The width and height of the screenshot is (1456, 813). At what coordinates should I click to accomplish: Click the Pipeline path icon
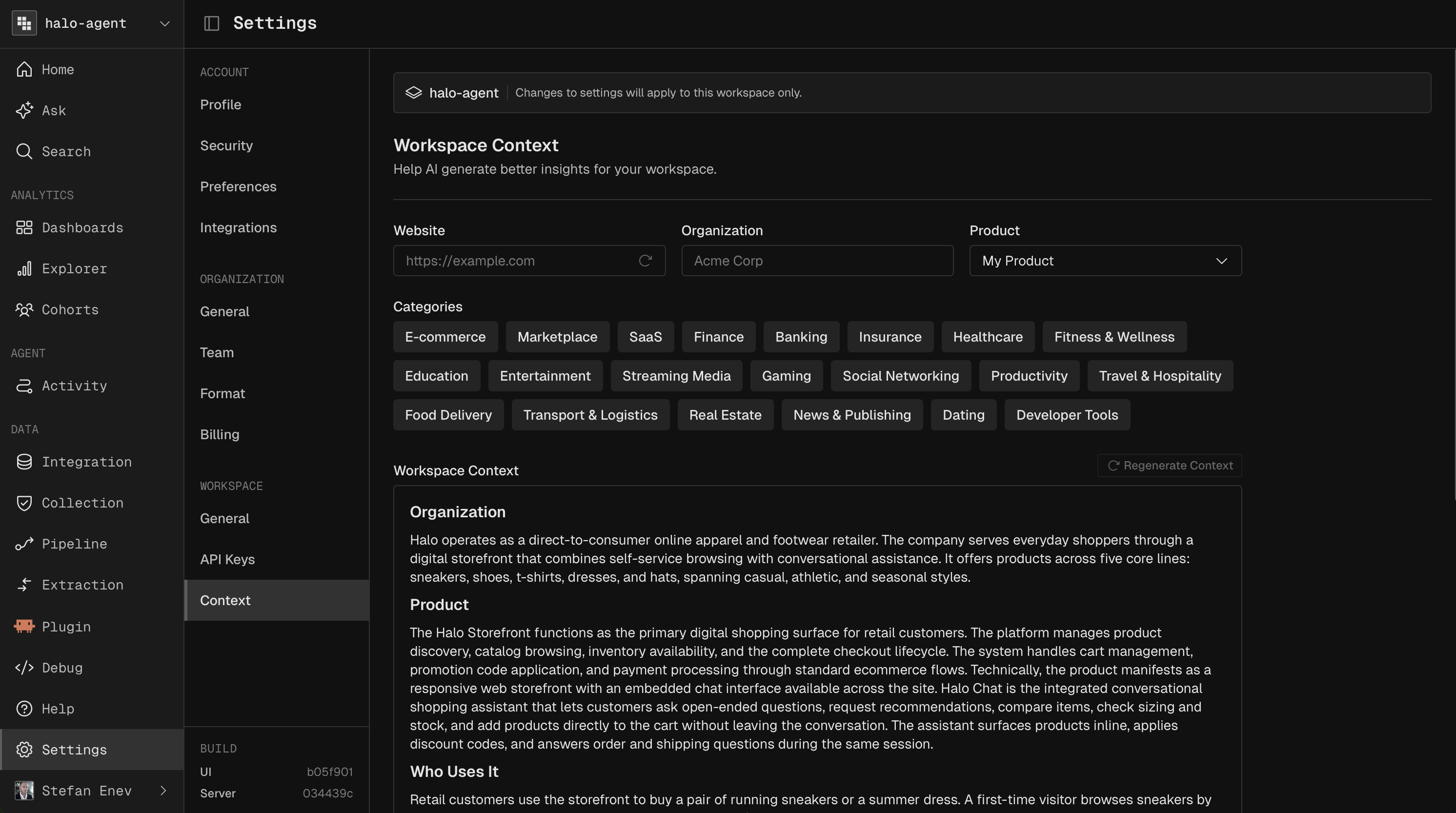pyautogui.click(x=24, y=544)
